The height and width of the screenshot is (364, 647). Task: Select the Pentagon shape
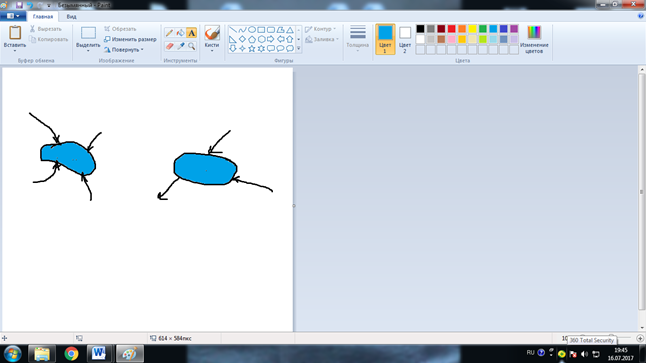252,39
